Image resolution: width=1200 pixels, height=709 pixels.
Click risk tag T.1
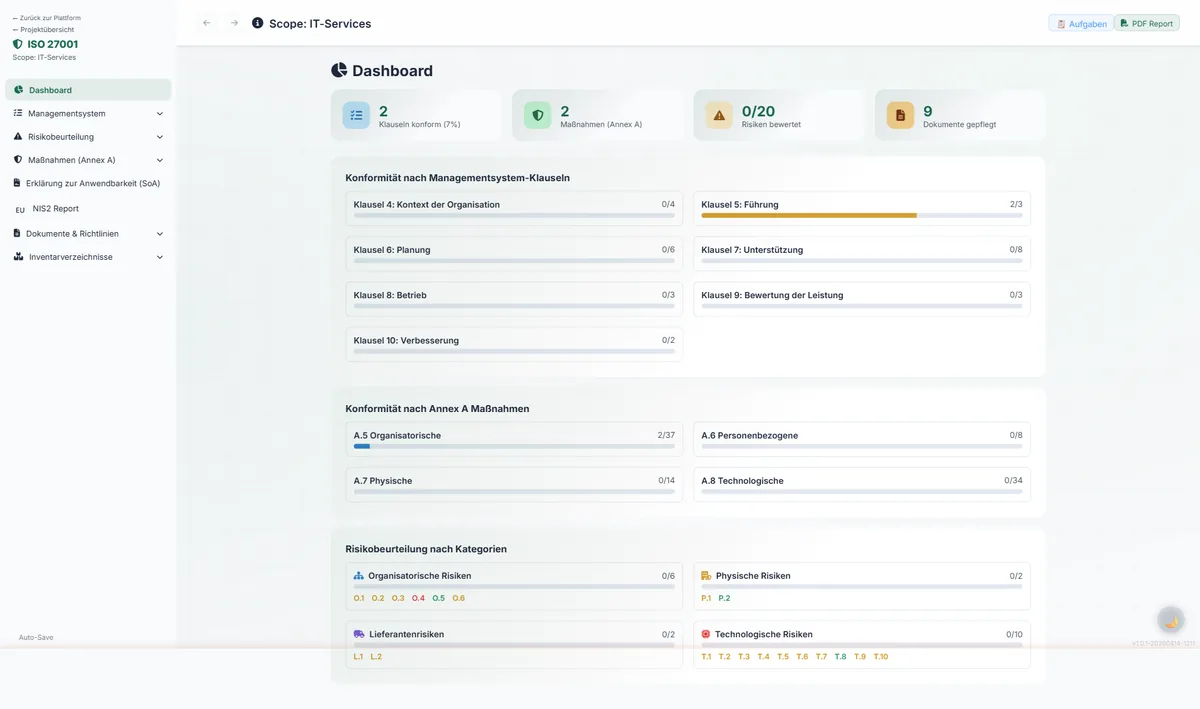point(706,657)
